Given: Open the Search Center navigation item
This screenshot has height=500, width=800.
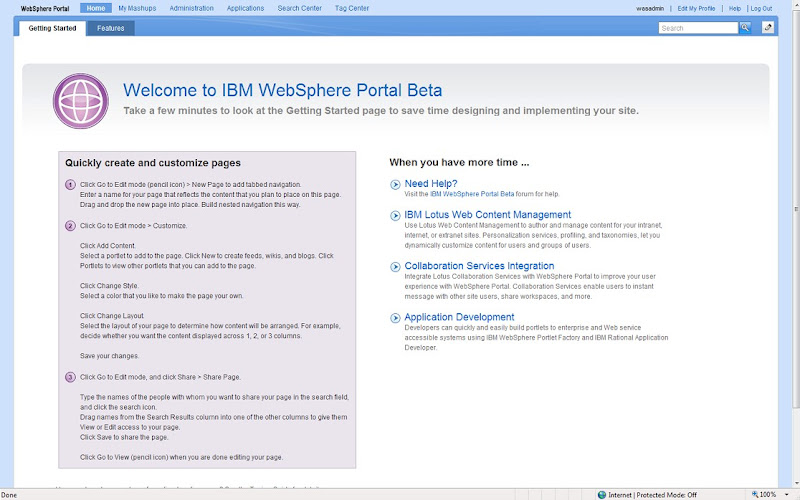Looking at the screenshot, I should pyautogui.click(x=299, y=8).
